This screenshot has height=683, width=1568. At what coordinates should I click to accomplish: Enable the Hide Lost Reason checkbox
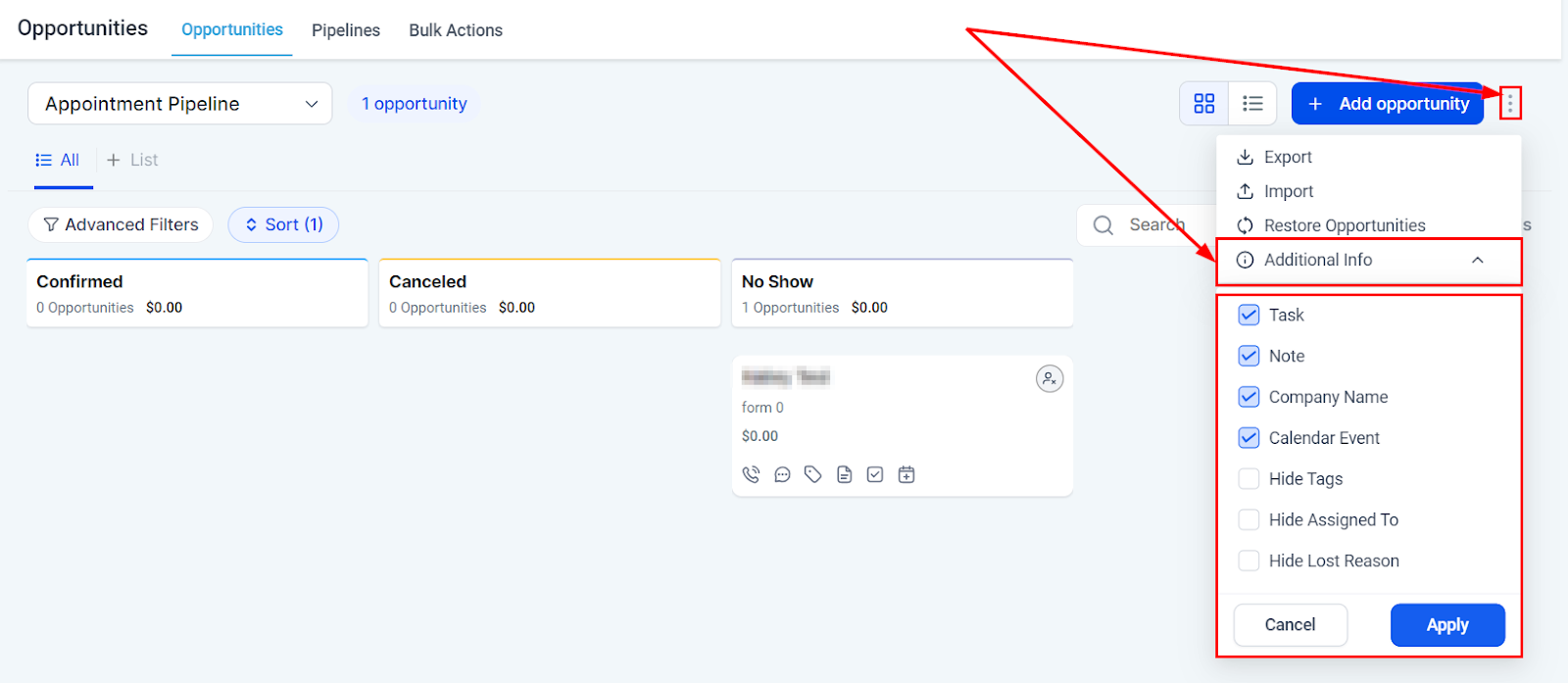[1249, 561]
